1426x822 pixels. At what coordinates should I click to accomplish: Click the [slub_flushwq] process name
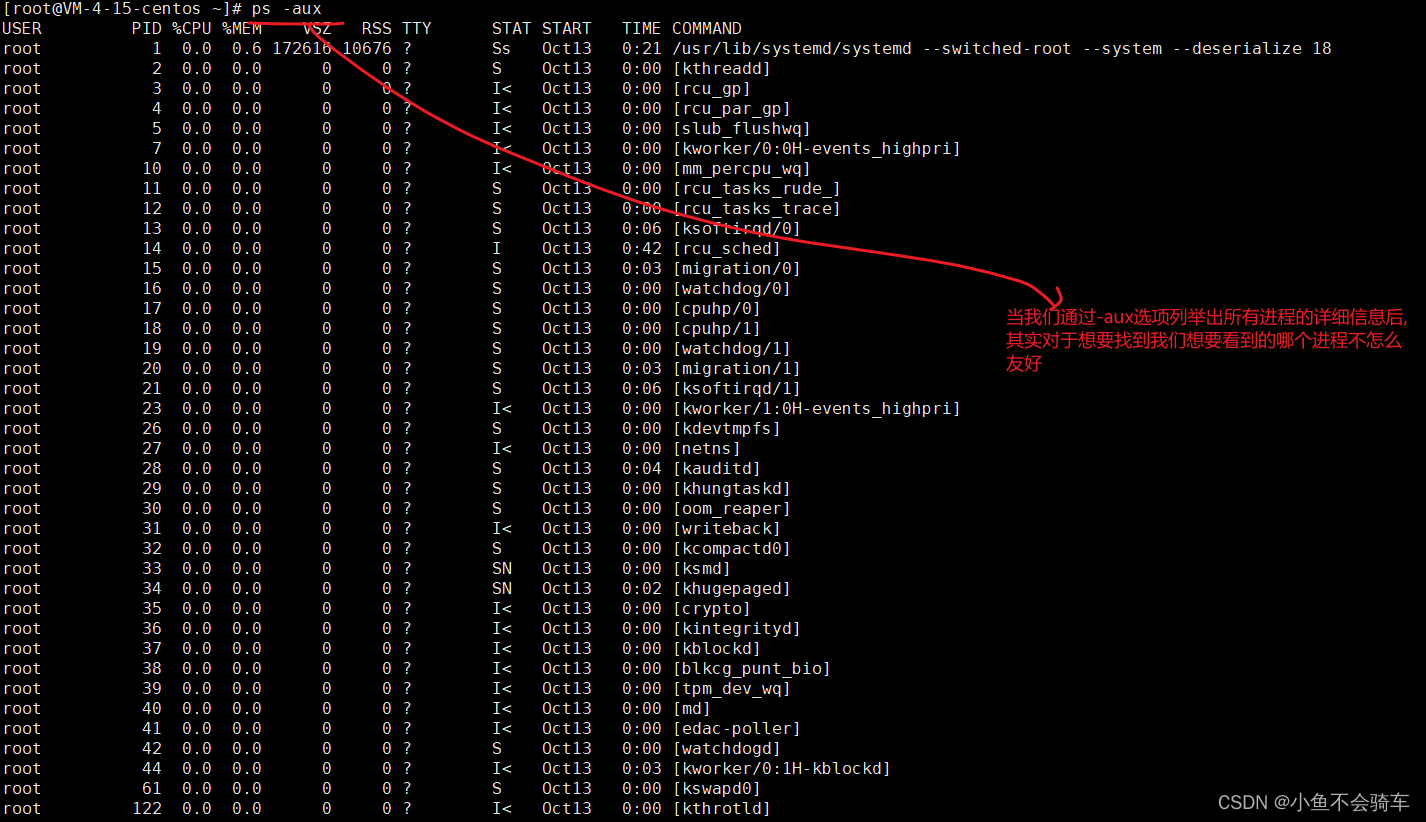click(742, 129)
